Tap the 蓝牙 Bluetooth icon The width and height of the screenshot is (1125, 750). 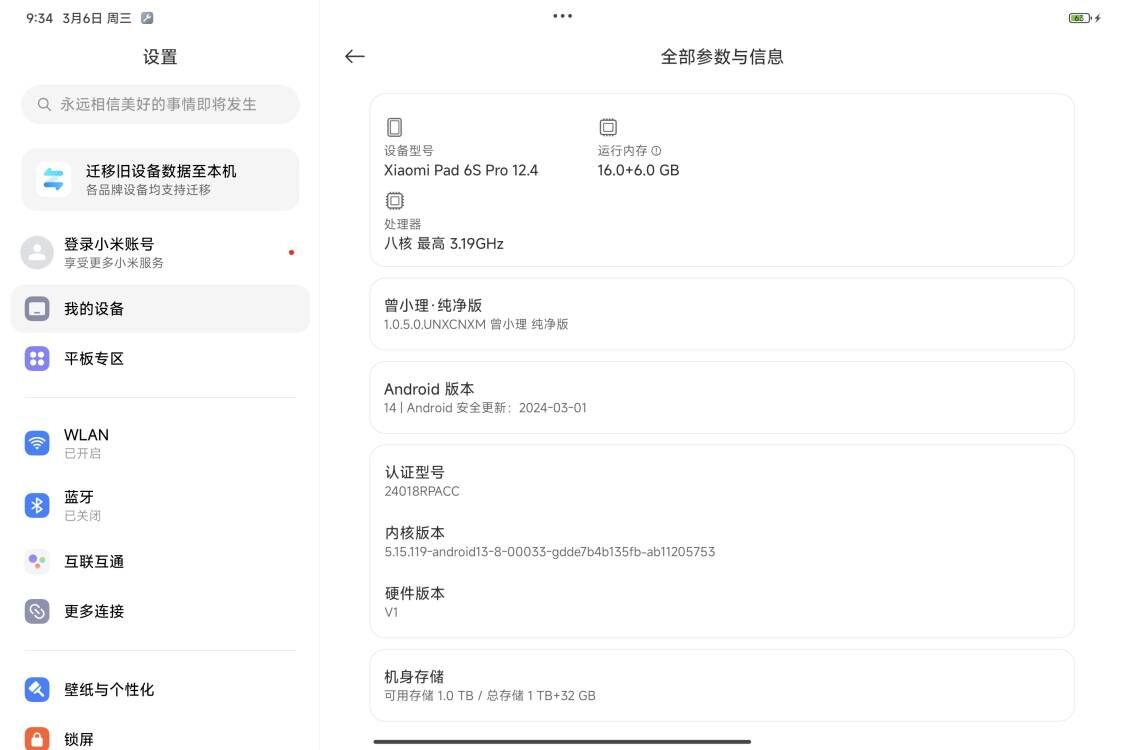point(37,505)
